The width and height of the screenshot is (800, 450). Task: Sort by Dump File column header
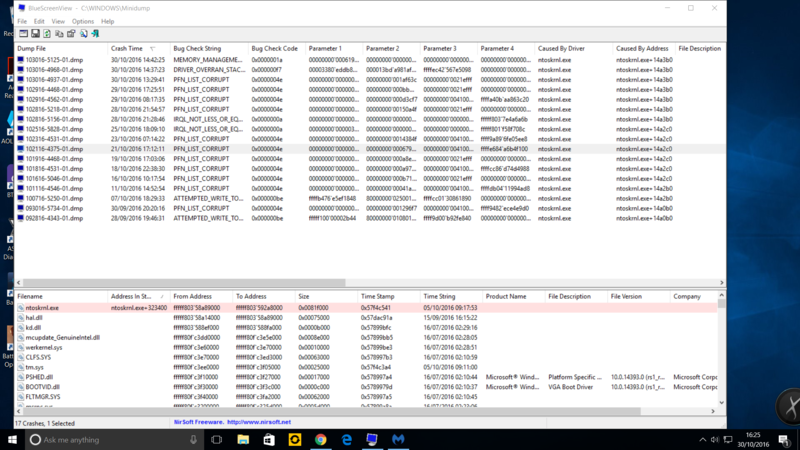(61, 48)
